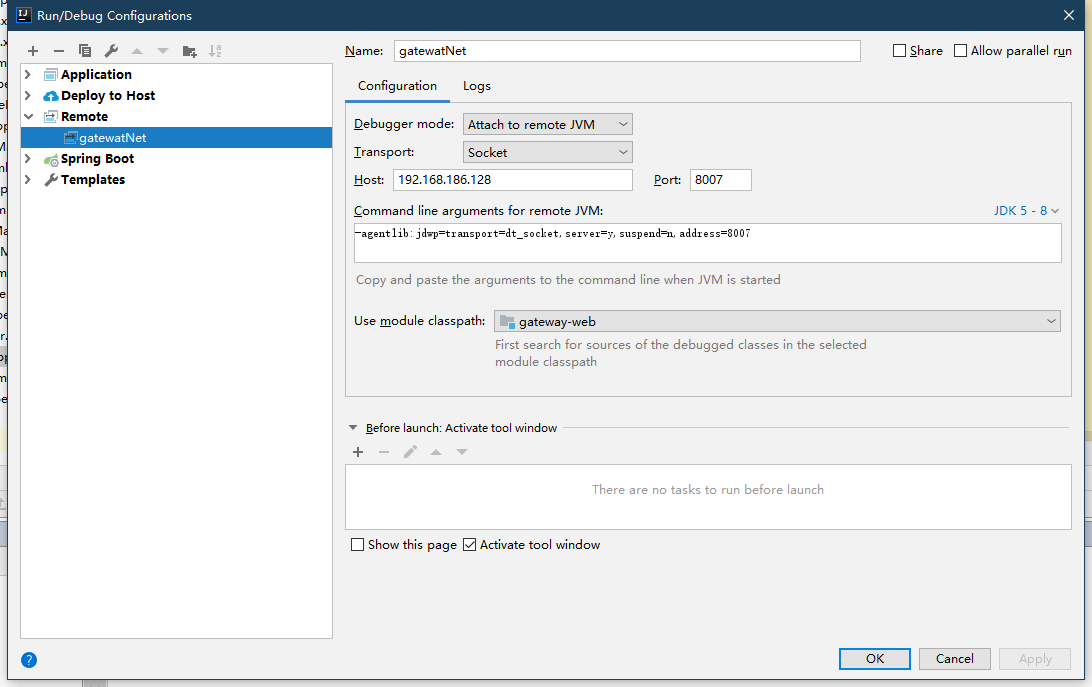1092x687 pixels.
Task: Click the Apply button
Action: click(1034, 658)
